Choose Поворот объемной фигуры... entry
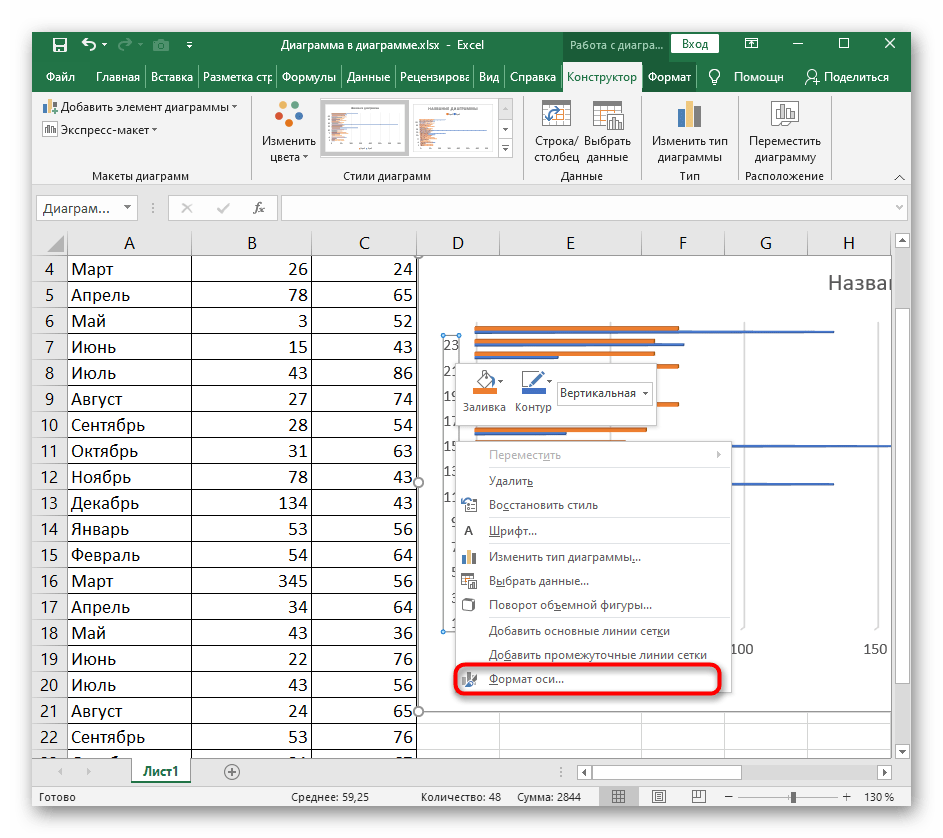943x838 pixels. 593,605
